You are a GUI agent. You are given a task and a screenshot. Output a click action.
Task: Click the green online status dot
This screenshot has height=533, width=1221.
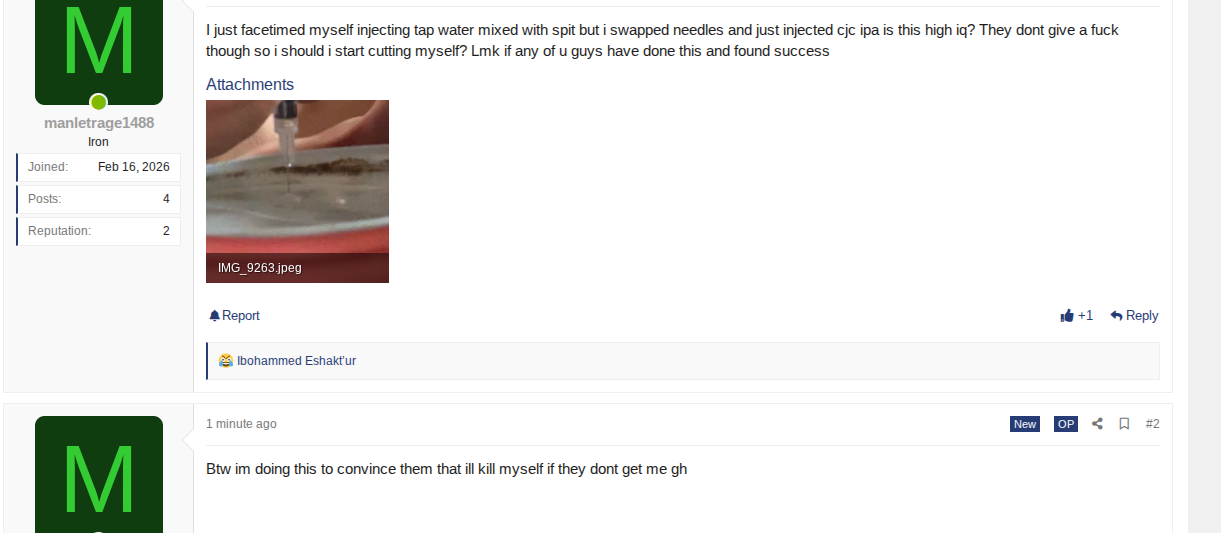(x=99, y=102)
